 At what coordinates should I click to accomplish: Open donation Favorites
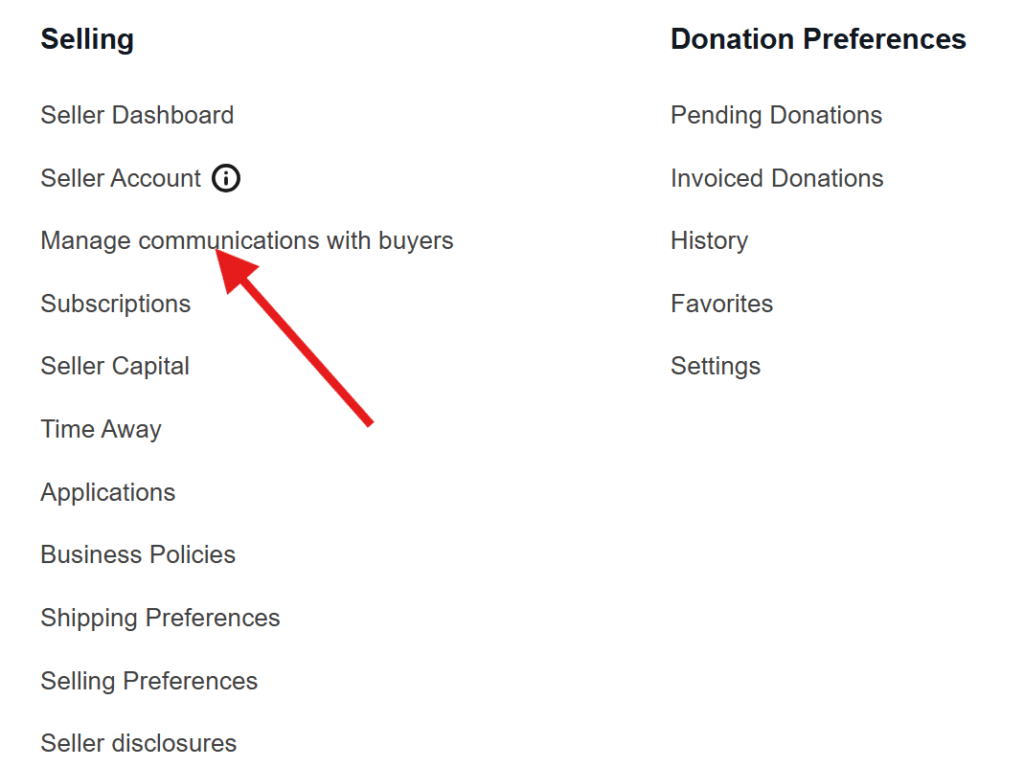point(721,304)
